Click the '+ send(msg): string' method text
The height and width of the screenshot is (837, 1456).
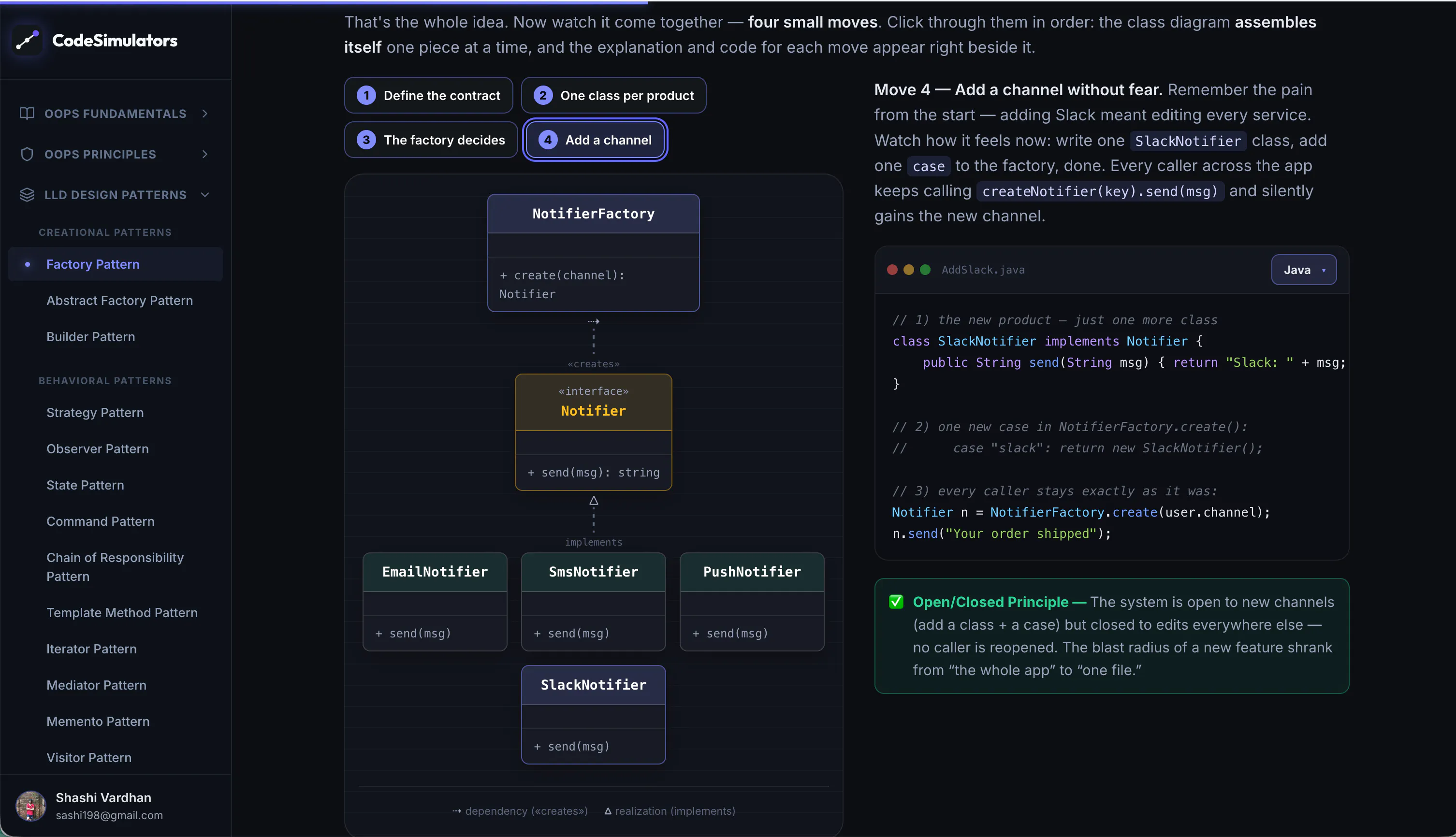(594, 473)
